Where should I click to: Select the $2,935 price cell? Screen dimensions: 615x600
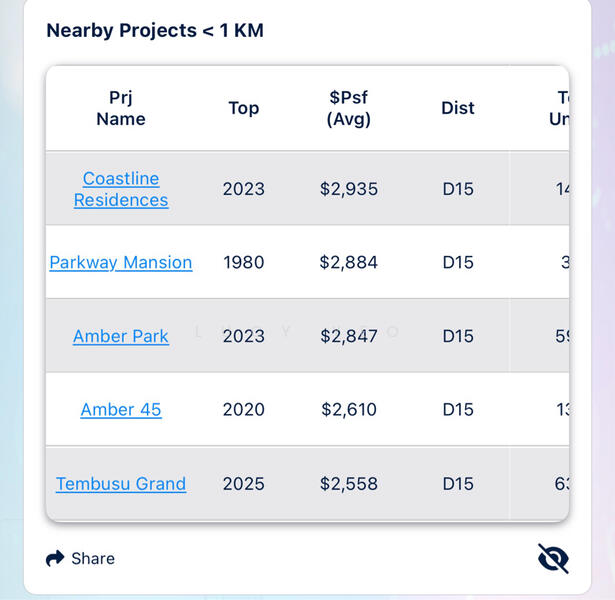click(349, 189)
